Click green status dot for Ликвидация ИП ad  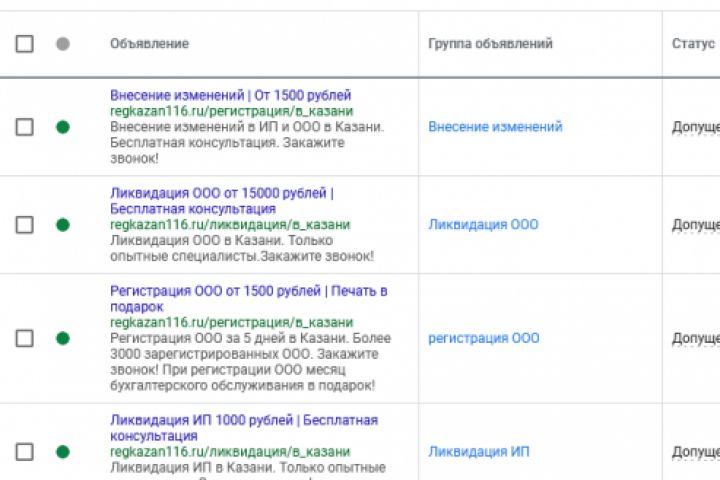click(x=63, y=452)
